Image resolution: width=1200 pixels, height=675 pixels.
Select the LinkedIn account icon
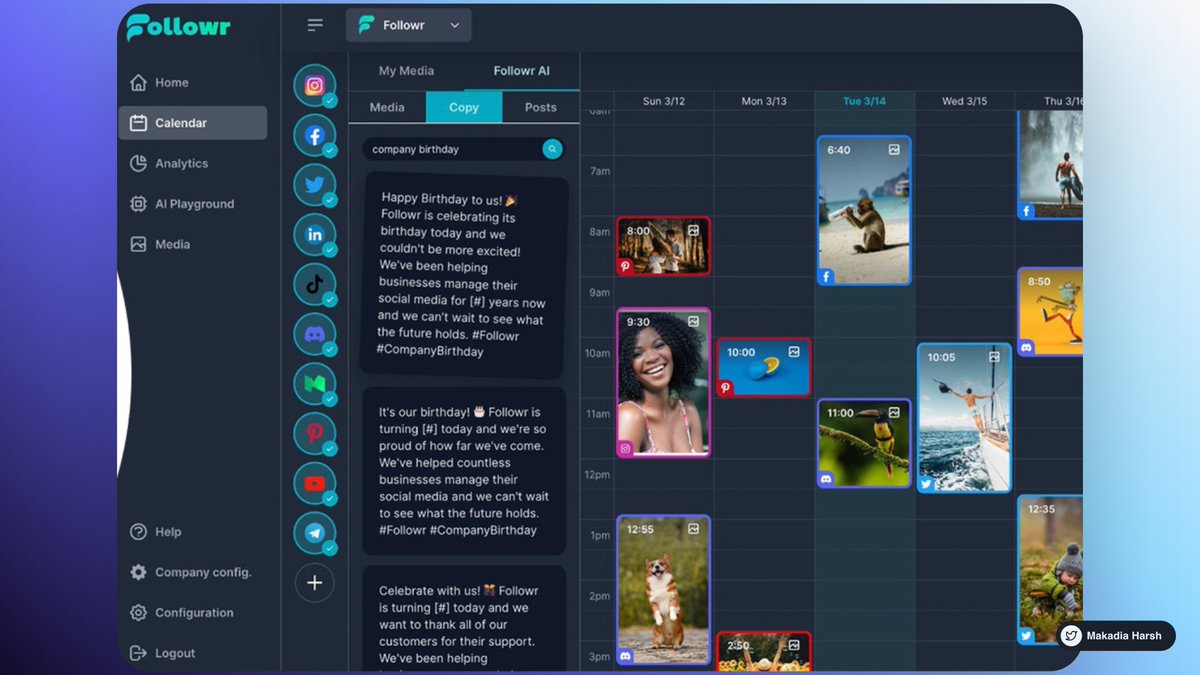point(314,234)
